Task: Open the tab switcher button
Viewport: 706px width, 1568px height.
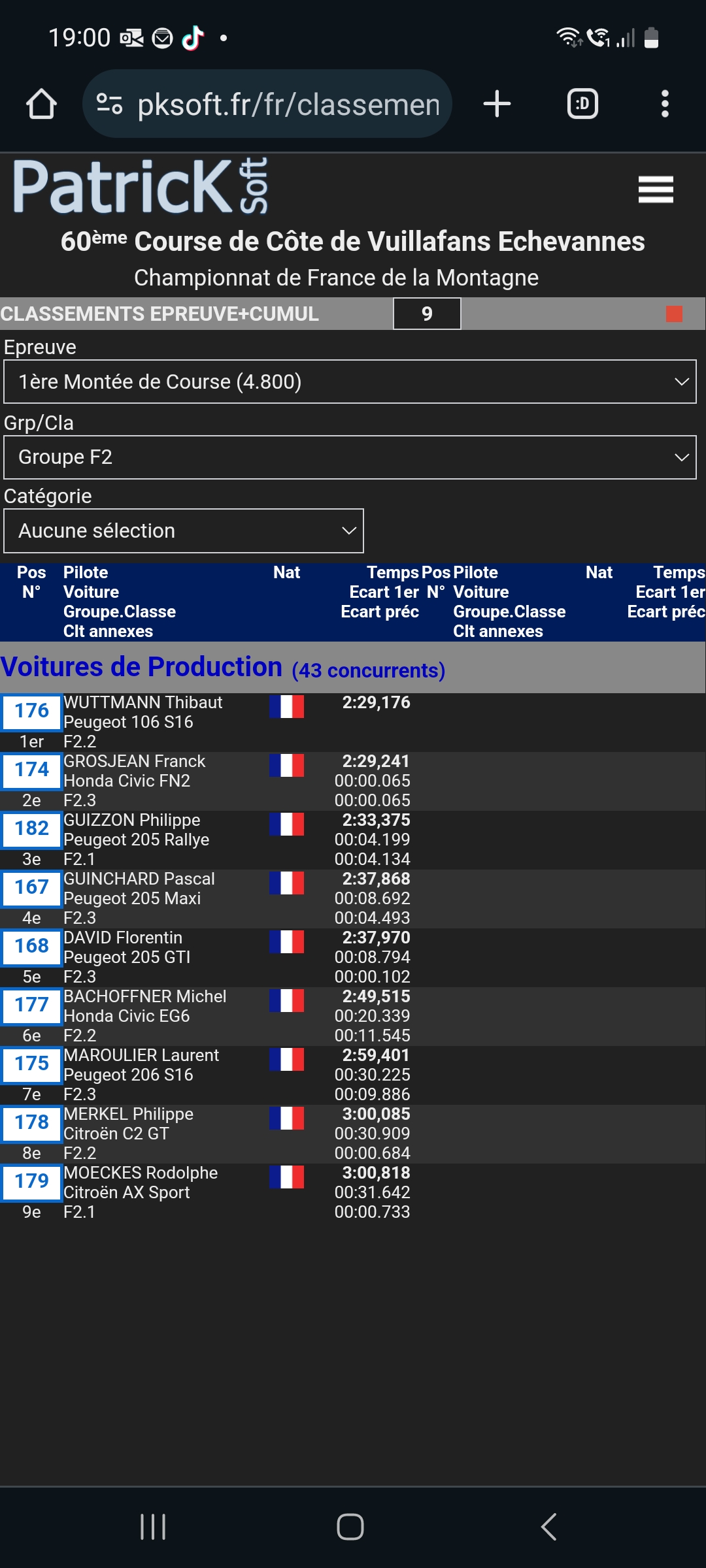Action: tap(582, 104)
